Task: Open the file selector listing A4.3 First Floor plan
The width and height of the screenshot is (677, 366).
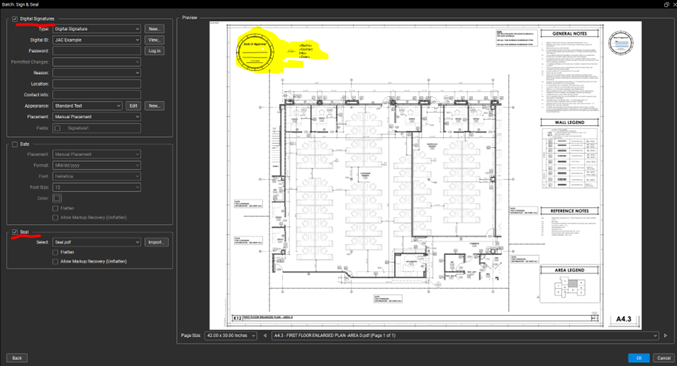Action: click(465, 335)
